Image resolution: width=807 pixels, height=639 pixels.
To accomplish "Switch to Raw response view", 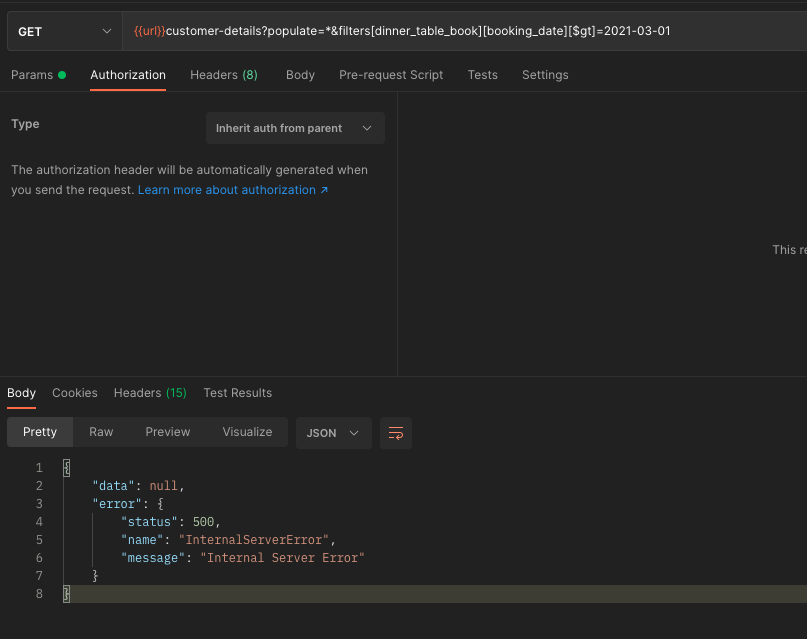I will pyautogui.click(x=101, y=432).
